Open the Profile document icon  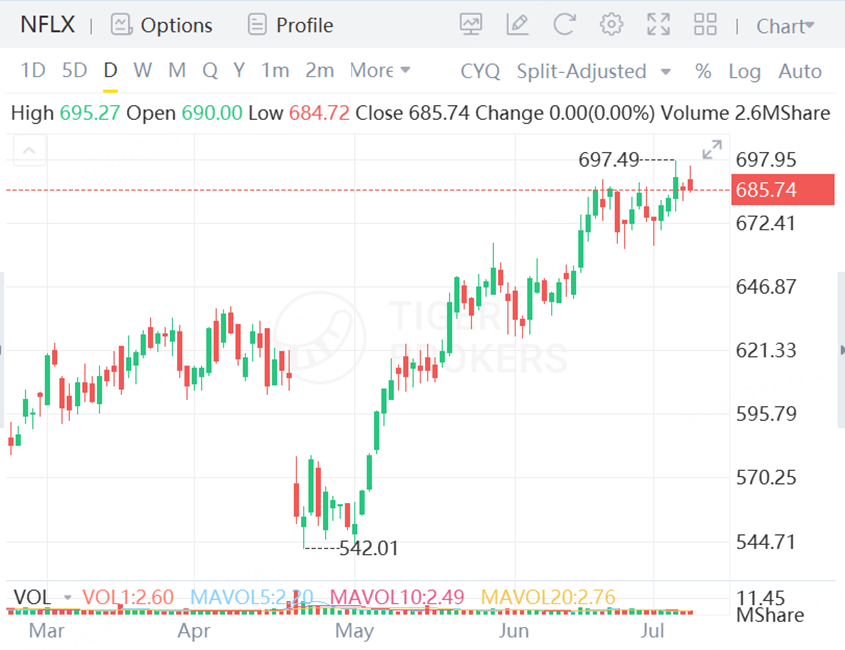click(x=257, y=25)
